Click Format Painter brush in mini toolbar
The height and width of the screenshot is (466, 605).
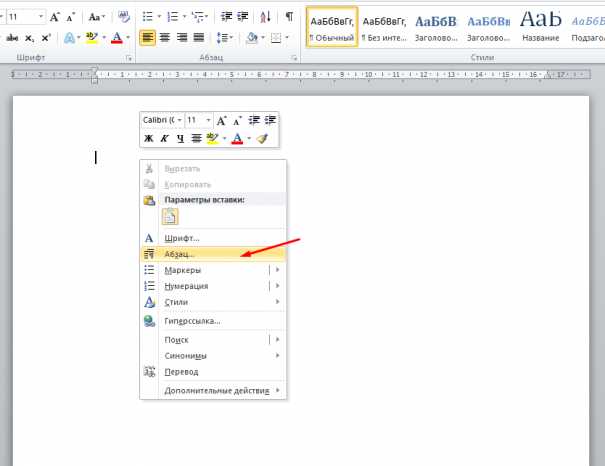point(262,138)
